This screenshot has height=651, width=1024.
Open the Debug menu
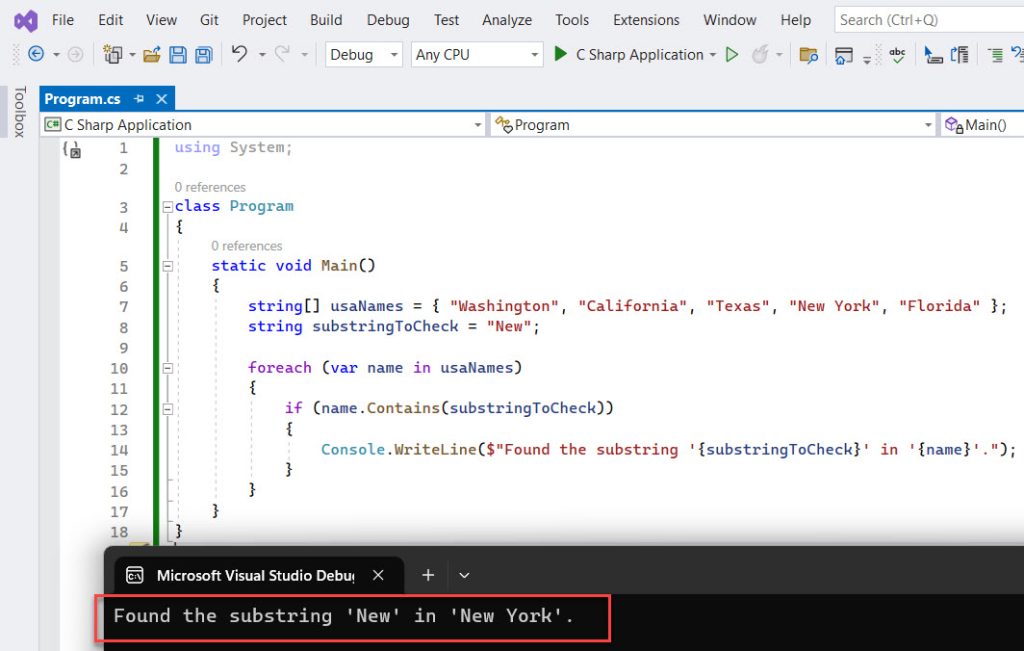click(387, 19)
